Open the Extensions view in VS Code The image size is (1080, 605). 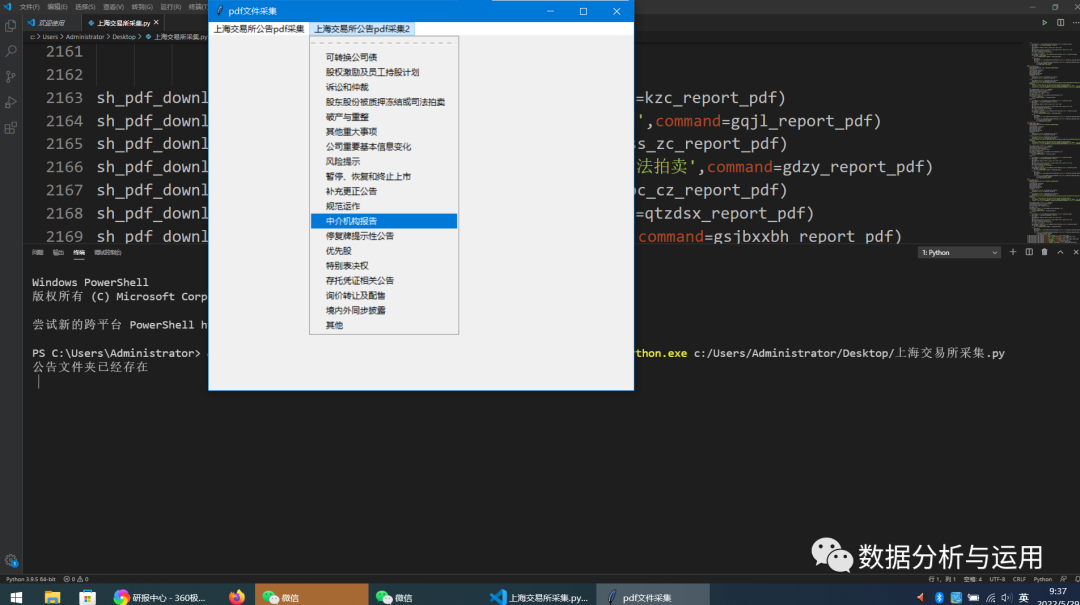tap(10, 128)
